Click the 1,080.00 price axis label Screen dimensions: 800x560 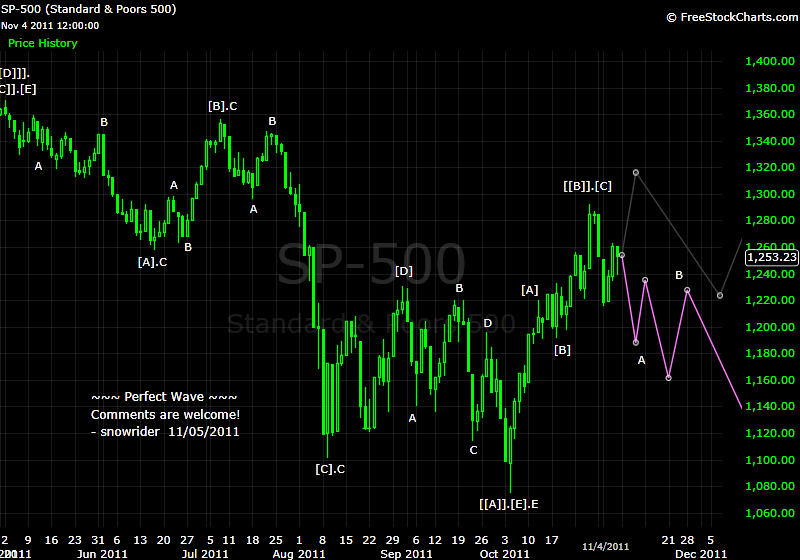(x=770, y=486)
